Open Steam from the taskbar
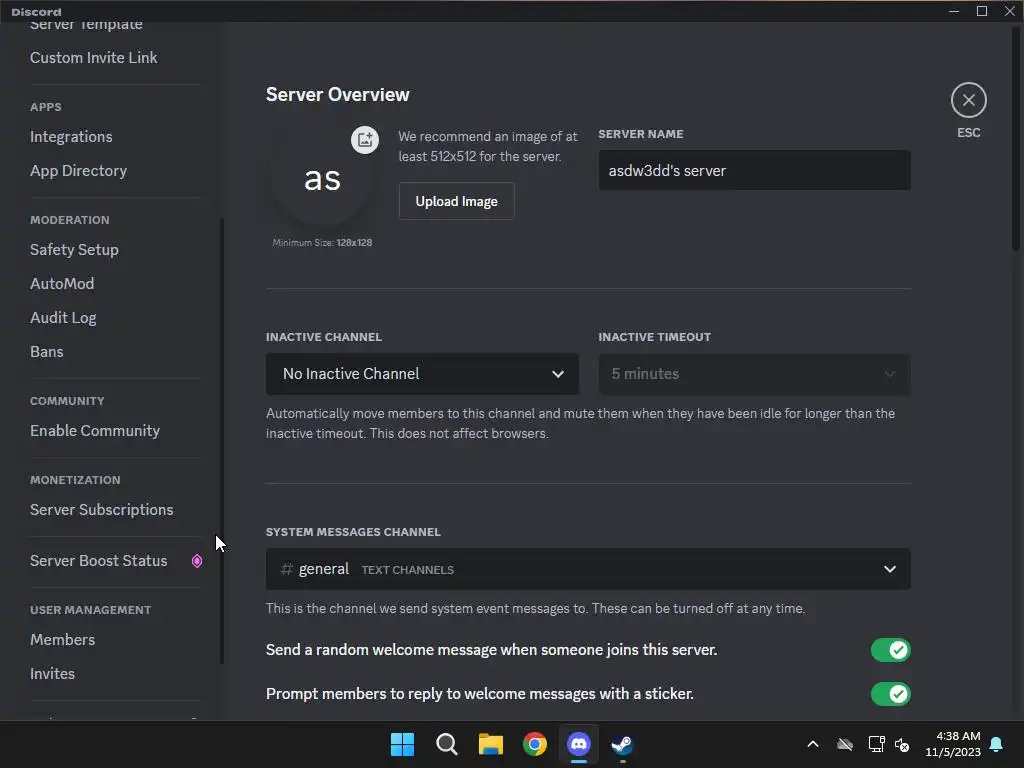Screen dimensions: 1024x768 tap(622, 744)
